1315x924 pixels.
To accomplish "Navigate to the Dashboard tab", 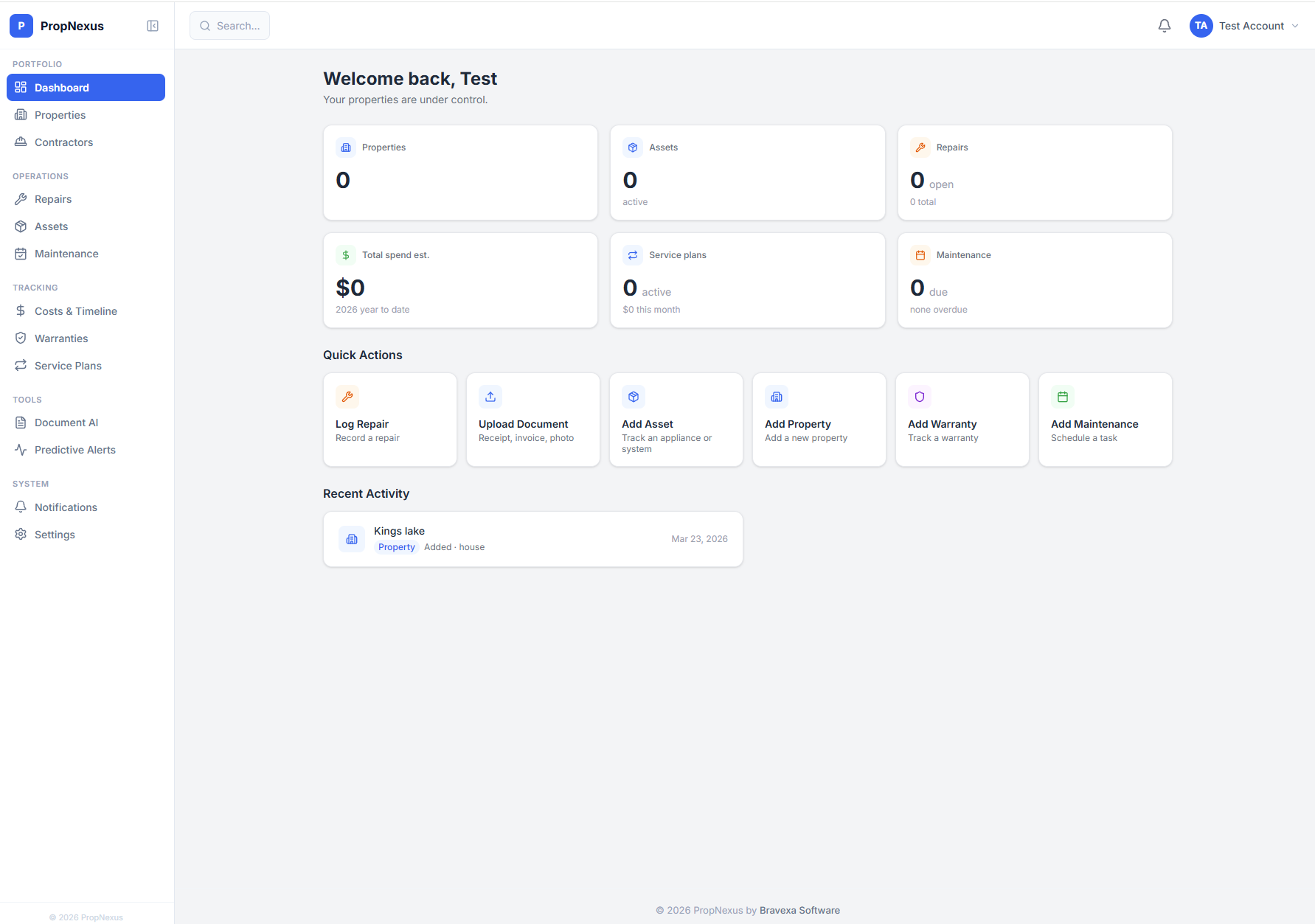I will click(61, 87).
